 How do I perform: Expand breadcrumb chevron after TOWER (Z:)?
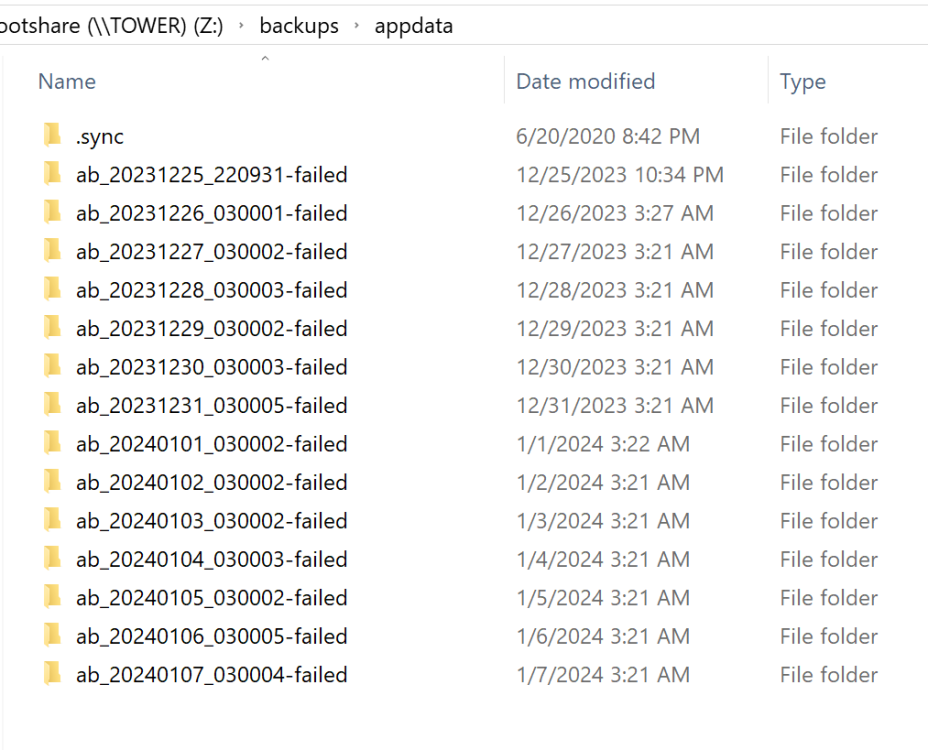coord(241,25)
